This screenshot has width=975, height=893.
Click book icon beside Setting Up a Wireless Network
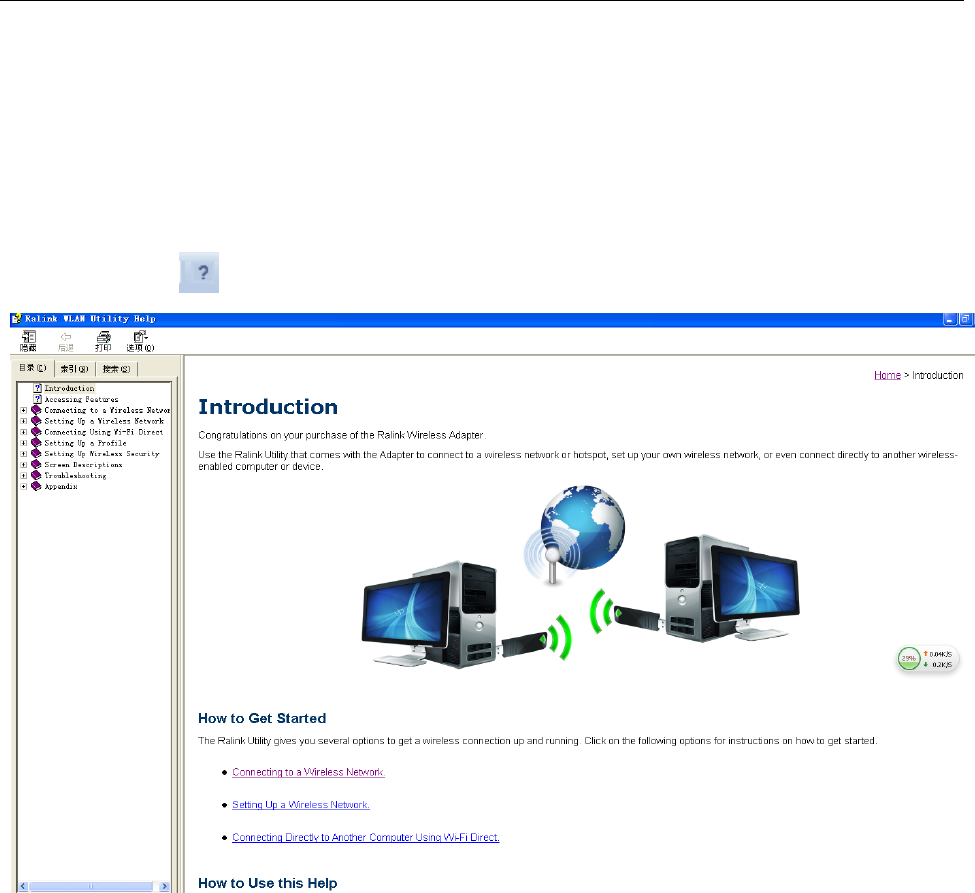36,421
